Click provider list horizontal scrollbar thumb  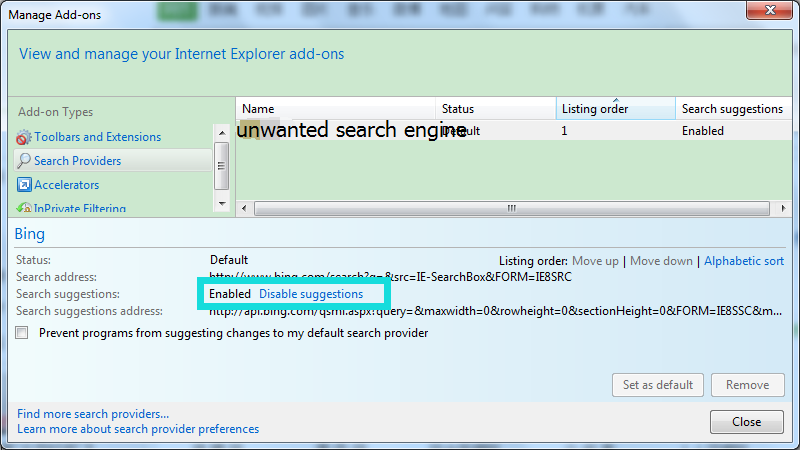[512, 208]
